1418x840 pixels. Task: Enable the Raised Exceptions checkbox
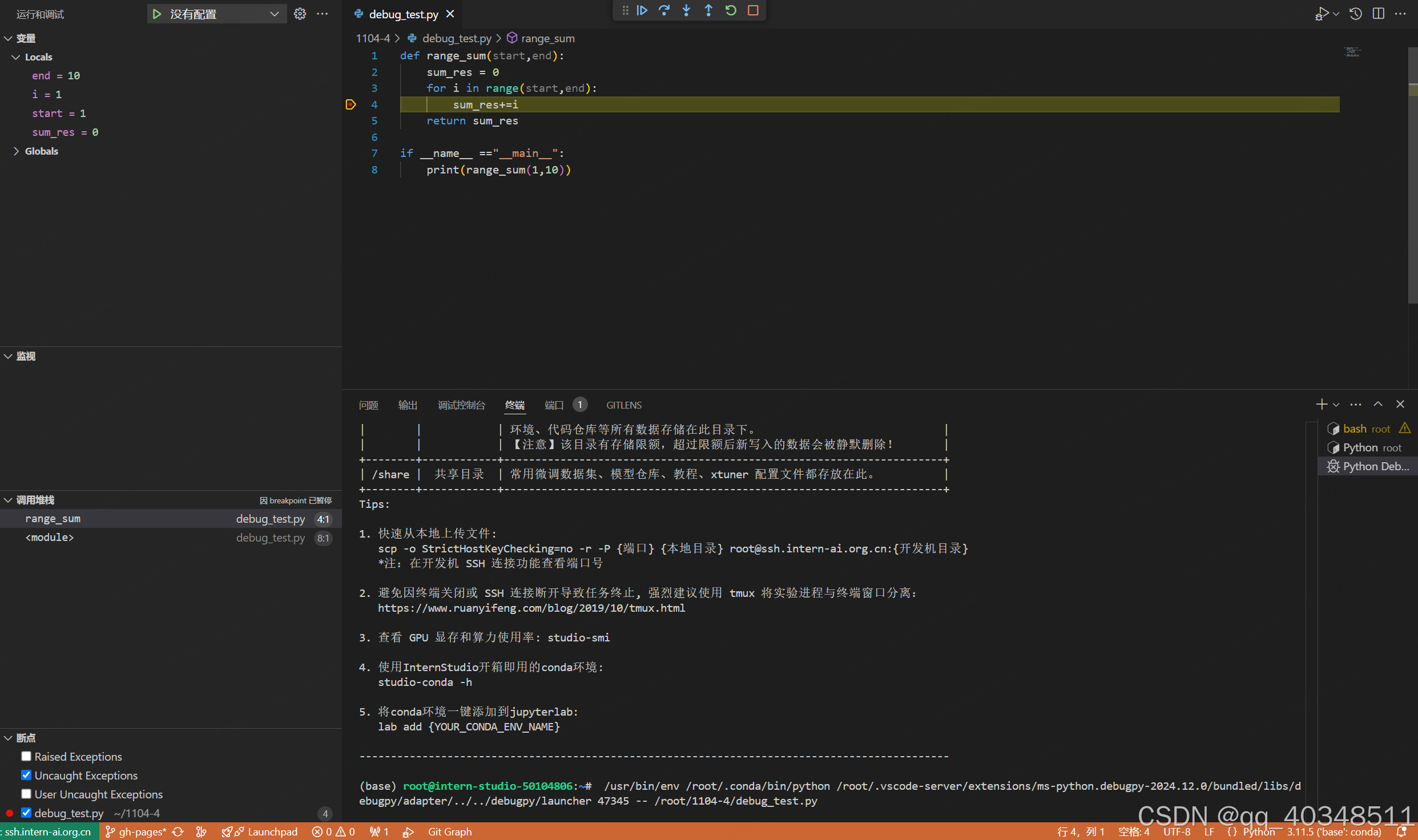pos(26,756)
